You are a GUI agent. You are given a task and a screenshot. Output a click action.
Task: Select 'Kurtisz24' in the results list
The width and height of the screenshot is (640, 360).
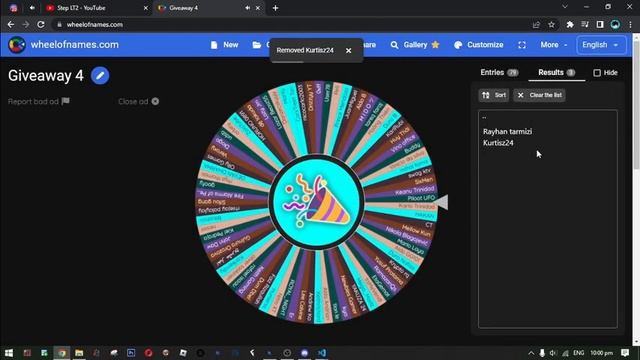tap(498, 143)
